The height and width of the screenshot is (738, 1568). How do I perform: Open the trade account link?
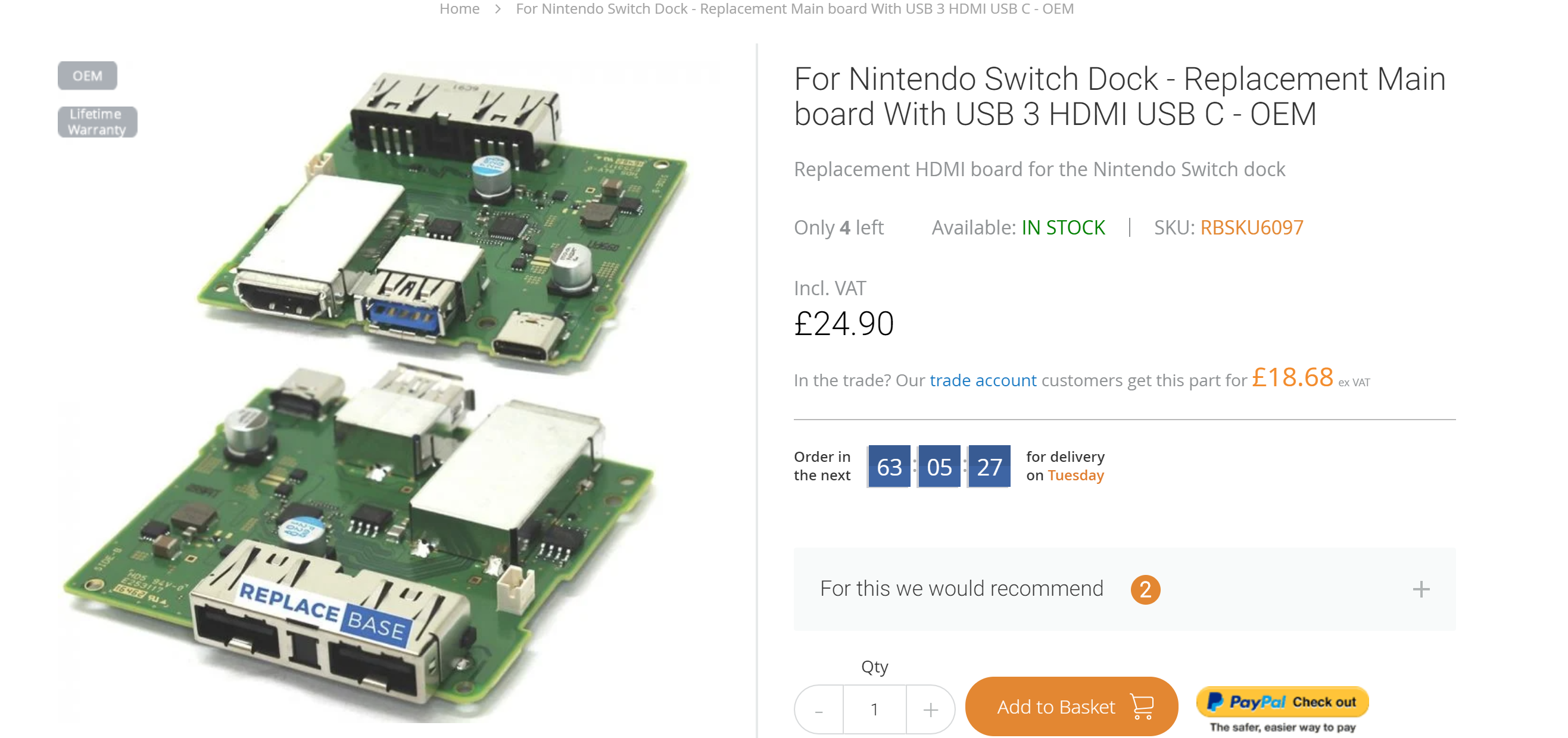point(983,381)
